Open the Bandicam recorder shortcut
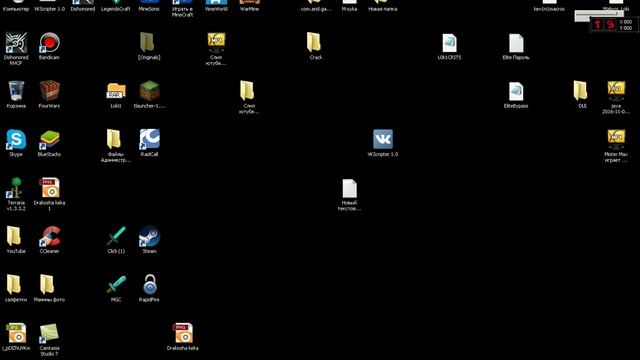The image size is (640, 360). point(49,42)
